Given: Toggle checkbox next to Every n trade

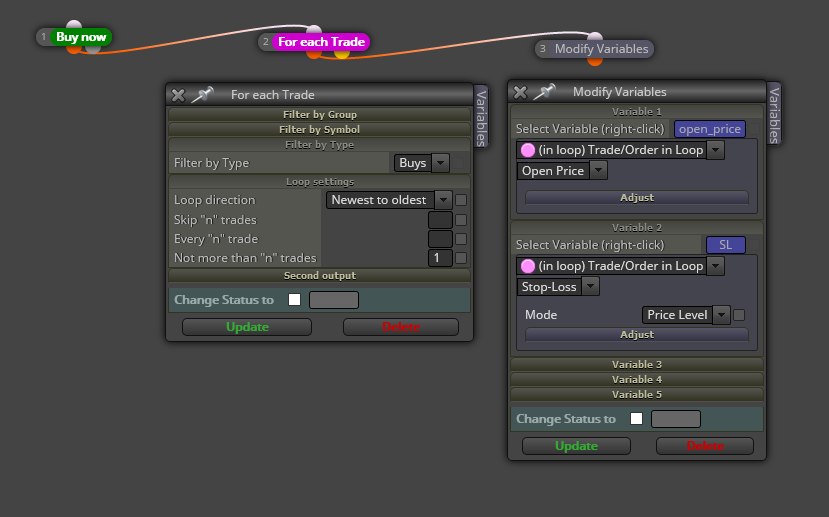Looking at the screenshot, I should click(x=461, y=239).
